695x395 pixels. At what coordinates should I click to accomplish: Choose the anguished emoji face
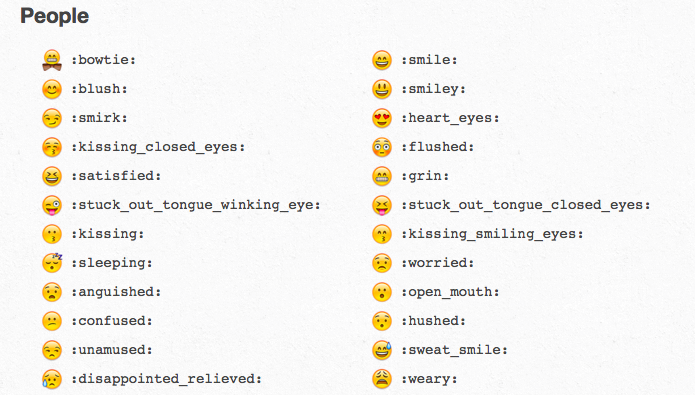coord(52,292)
